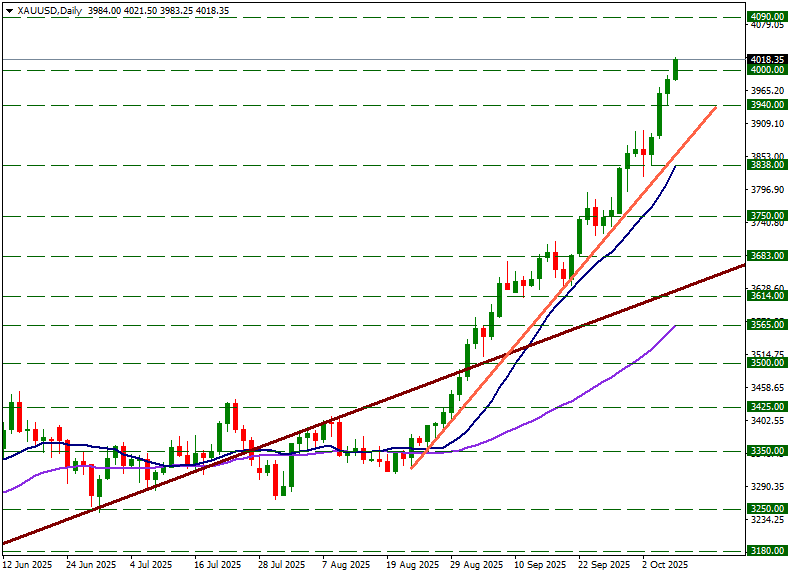Select the 3940.00 price level label
Viewport: 791px width, 576px height.
point(766,105)
